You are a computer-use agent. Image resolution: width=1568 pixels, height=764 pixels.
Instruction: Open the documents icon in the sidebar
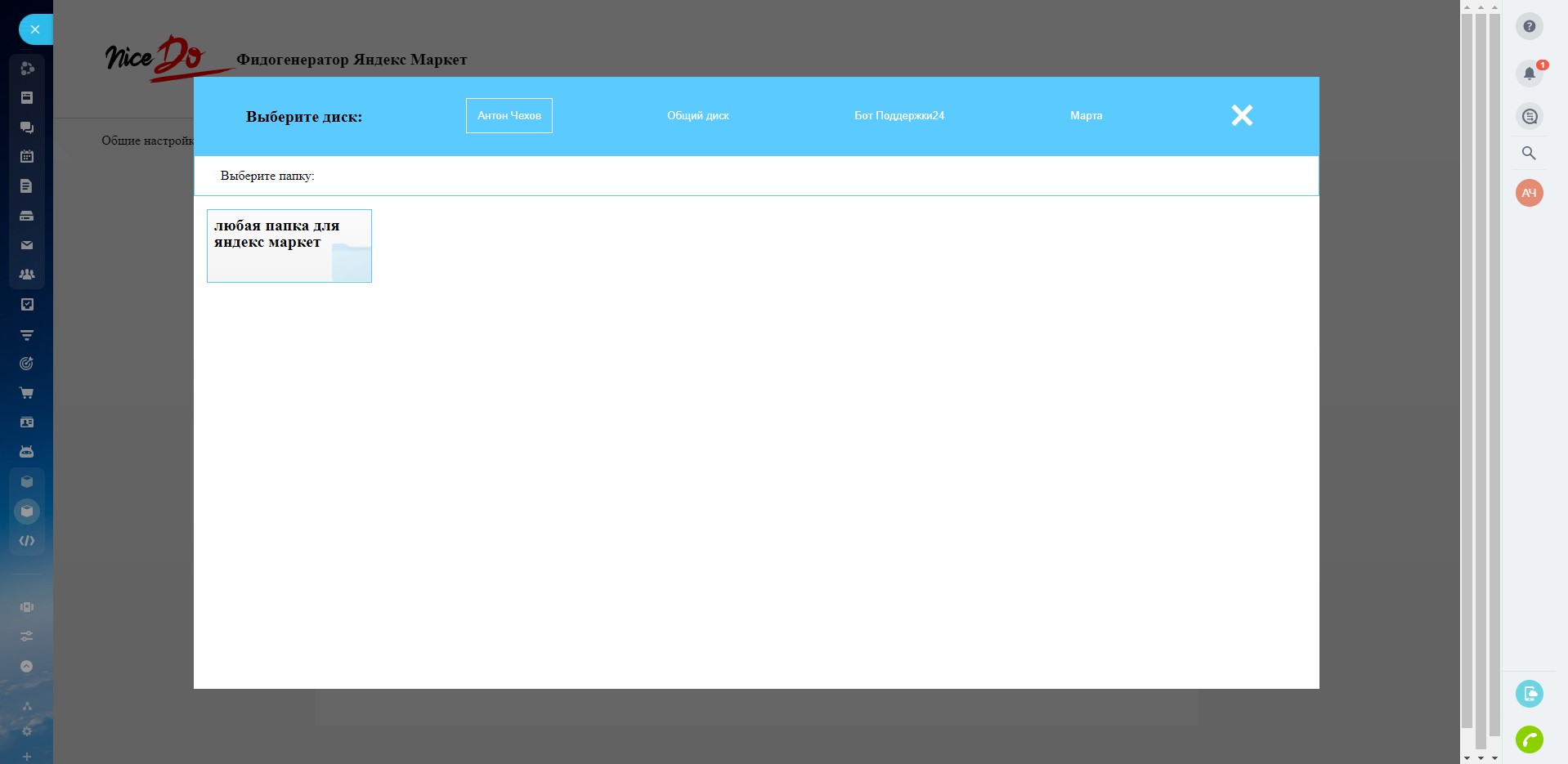[27, 186]
